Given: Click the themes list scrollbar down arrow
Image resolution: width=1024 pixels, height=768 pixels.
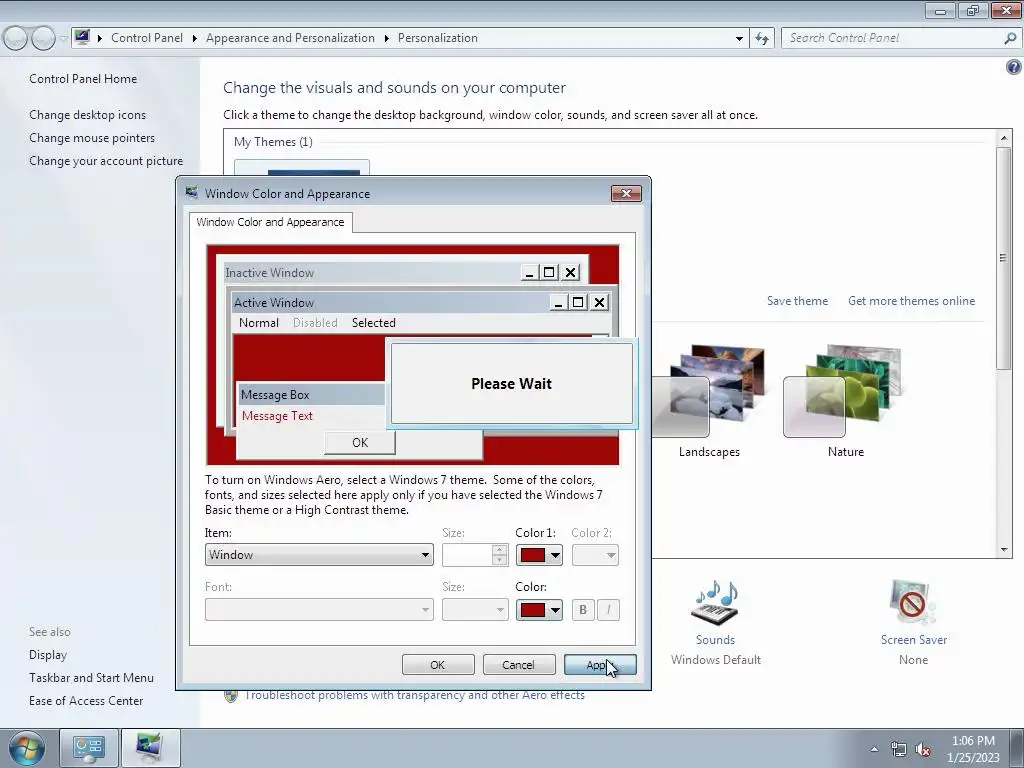Looking at the screenshot, I should pos(1004,550).
